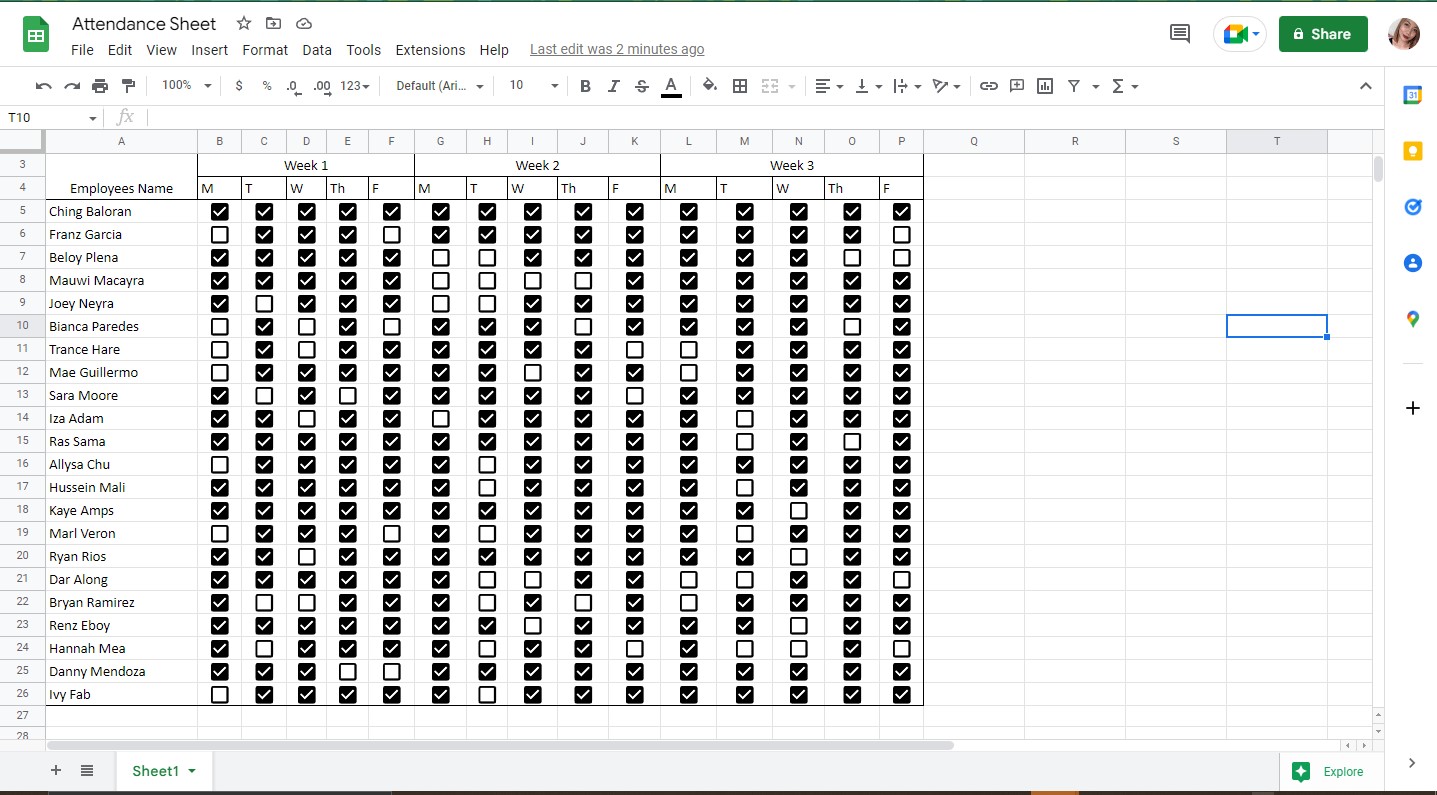Open the Data menu

point(317,50)
